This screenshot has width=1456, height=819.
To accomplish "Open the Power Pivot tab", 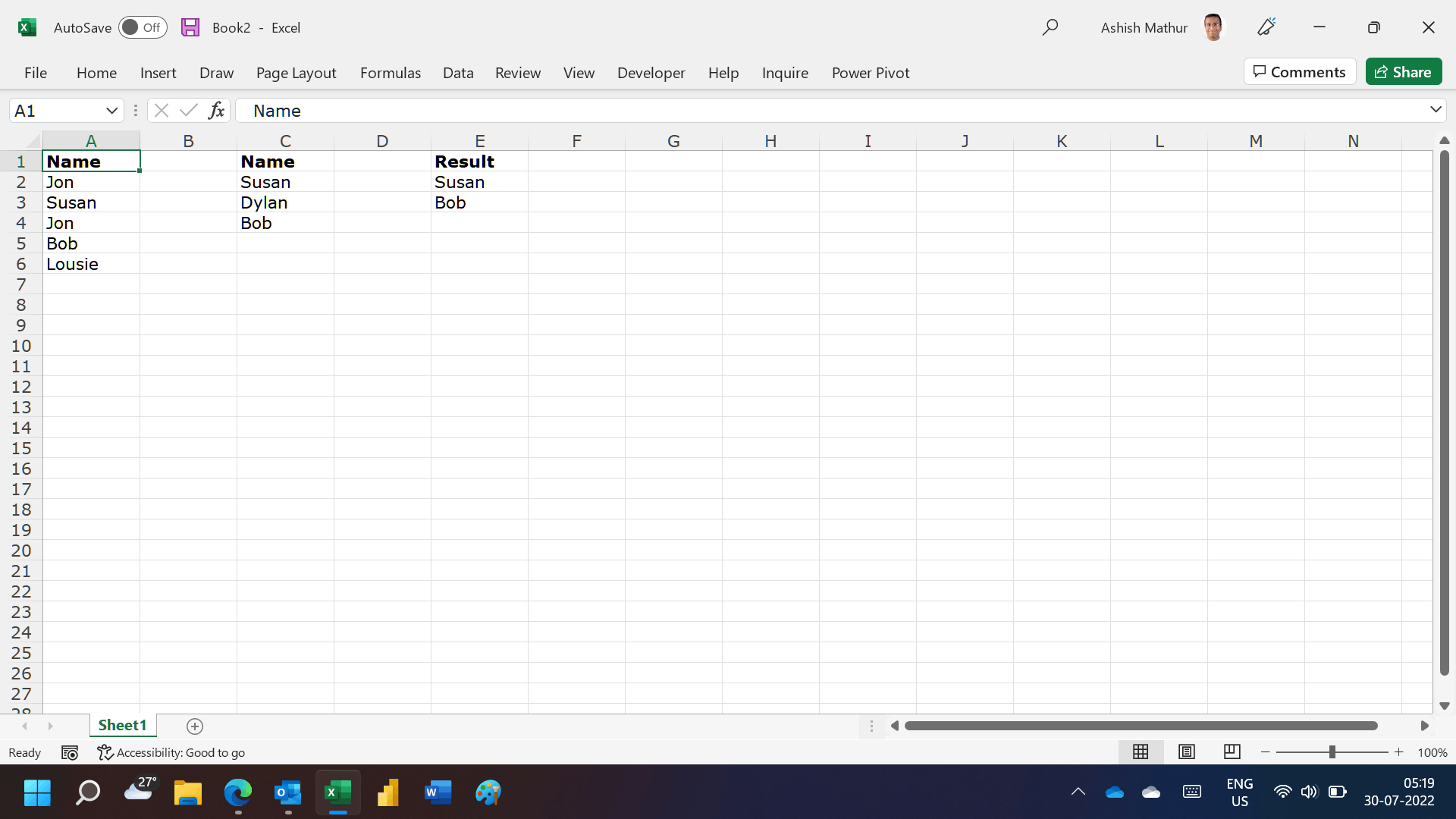I will point(870,73).
